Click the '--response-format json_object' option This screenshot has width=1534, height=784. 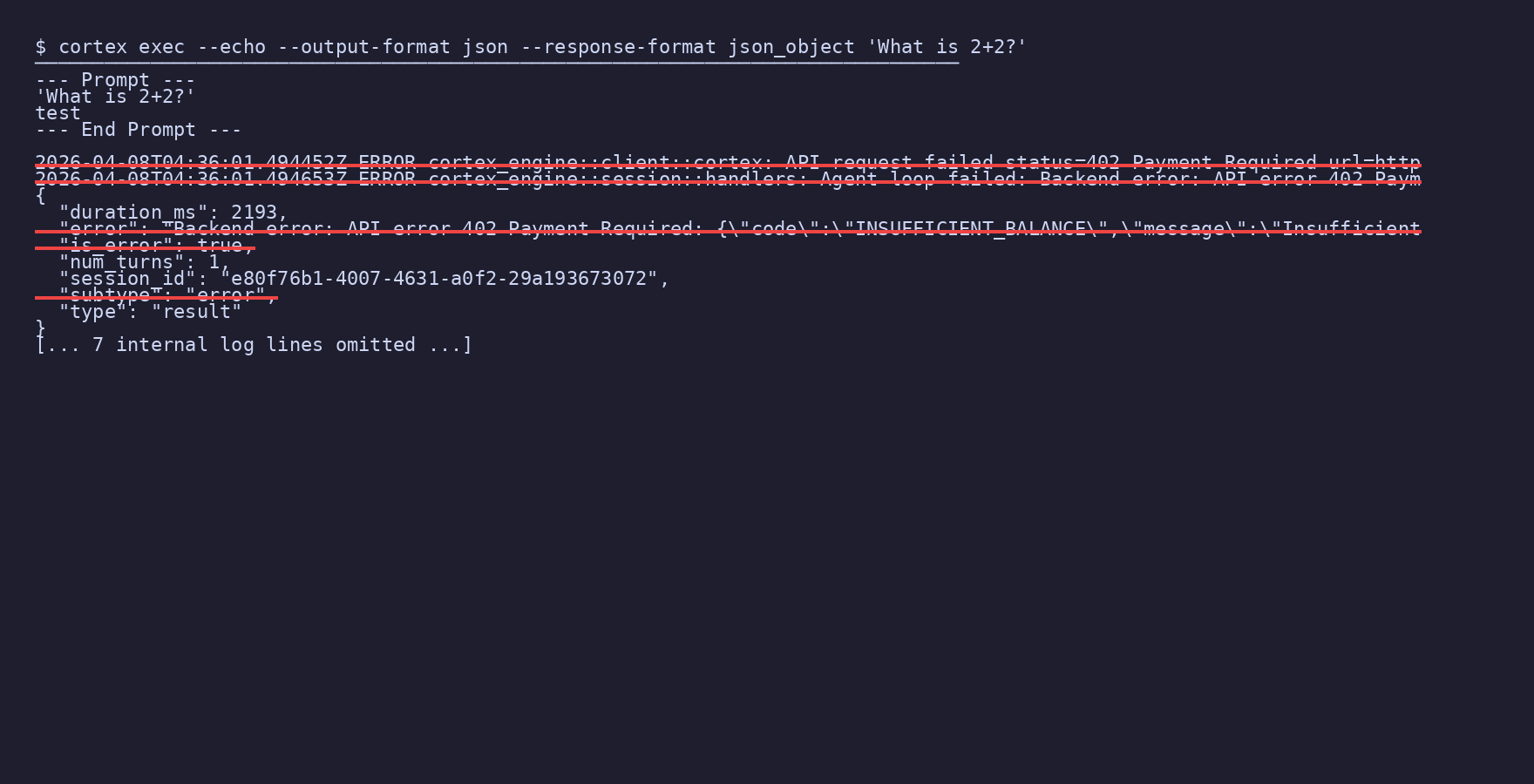coord(688,47)
